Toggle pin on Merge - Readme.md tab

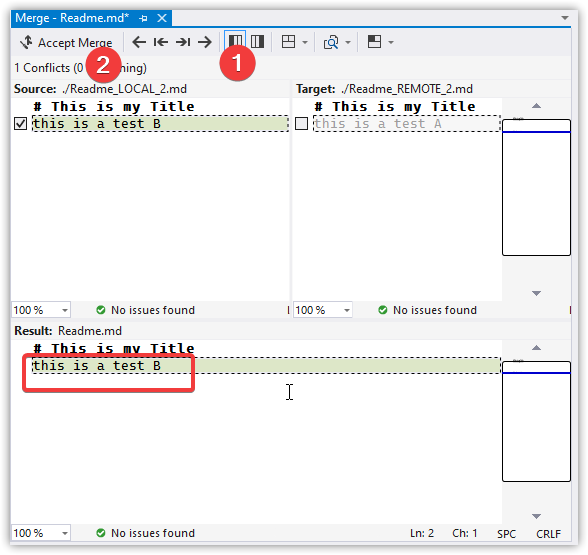pyautogui.click(x=143, y=18)
